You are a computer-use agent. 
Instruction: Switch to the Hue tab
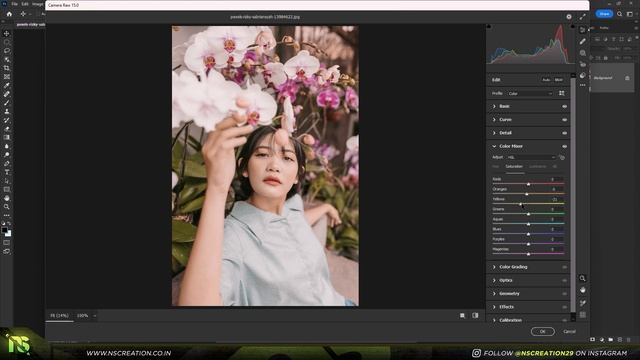click(x=496, y=167)
